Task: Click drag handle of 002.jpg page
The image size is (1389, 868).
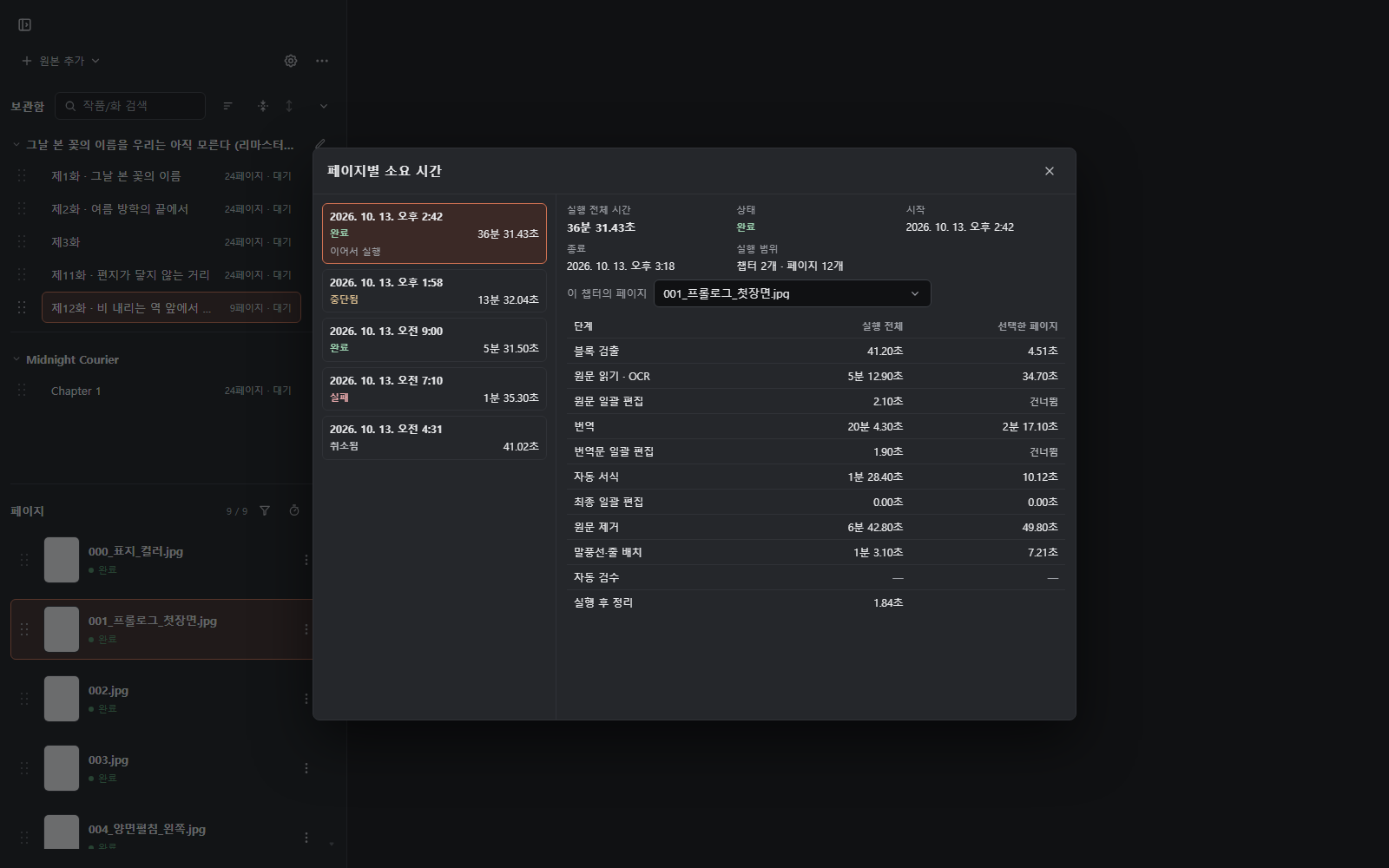Action: [24, 699]
